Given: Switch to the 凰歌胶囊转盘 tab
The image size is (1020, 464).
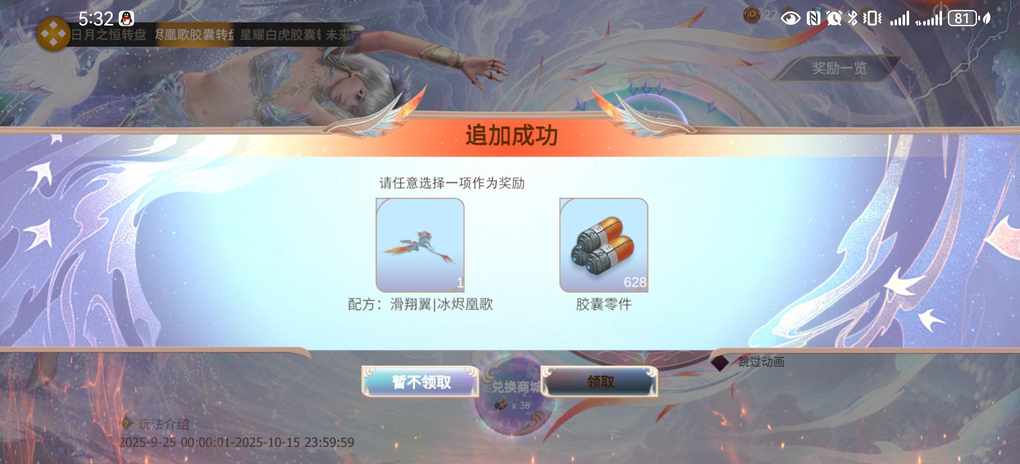Looking at the screenshot, I should coord(193,34).
